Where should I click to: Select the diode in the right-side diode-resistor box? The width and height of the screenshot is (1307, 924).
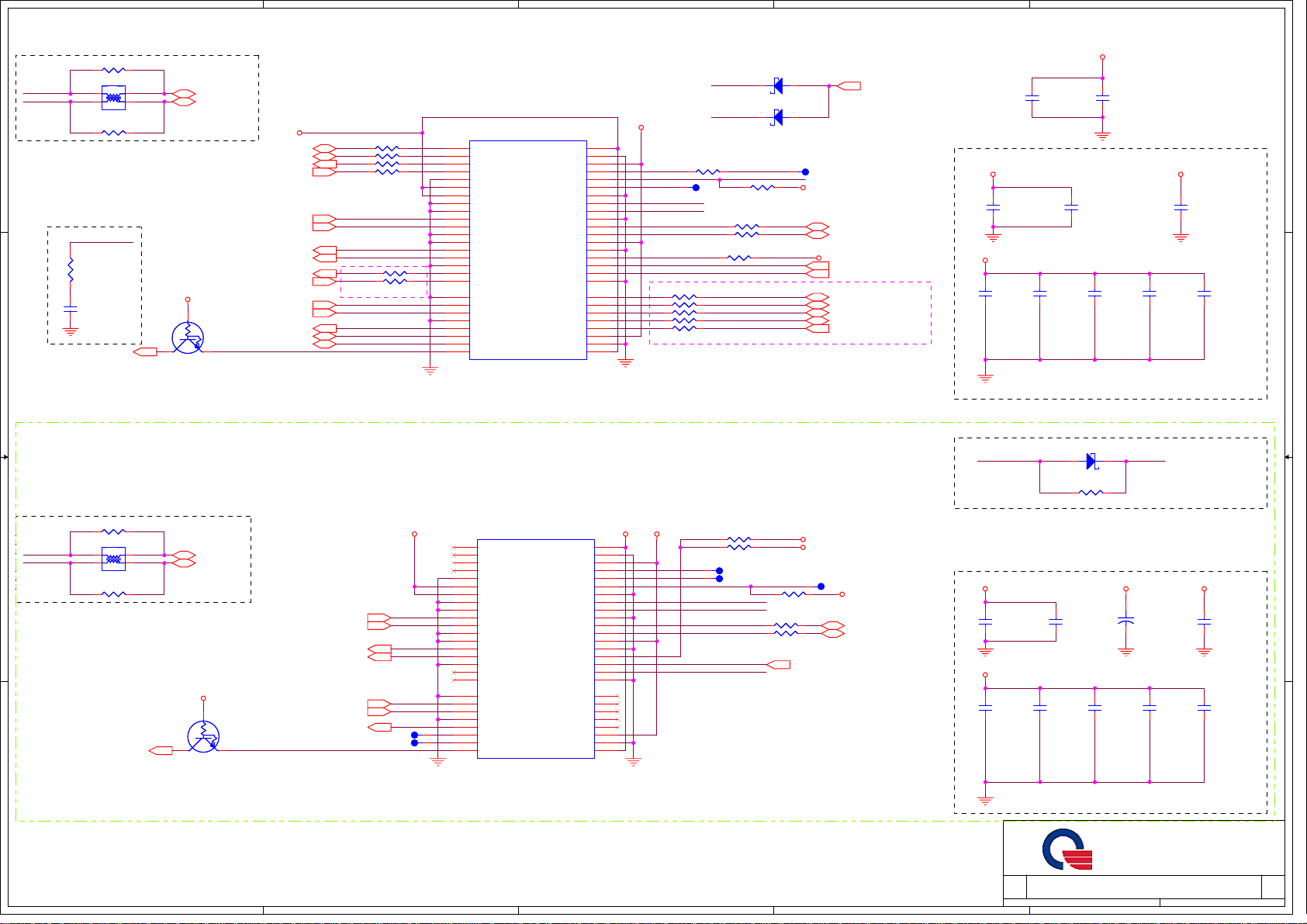click(1091, 461)
